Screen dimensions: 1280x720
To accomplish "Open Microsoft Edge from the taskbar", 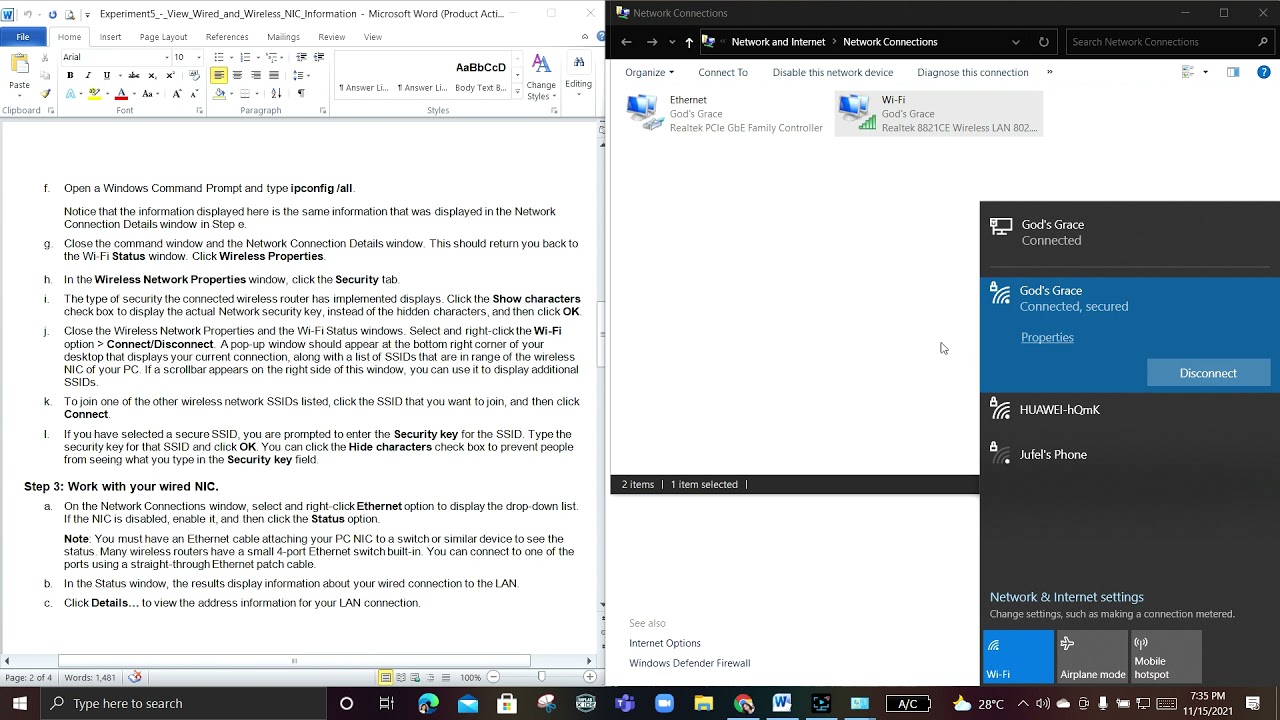I will pyautogui.click(x=428, y=703).
